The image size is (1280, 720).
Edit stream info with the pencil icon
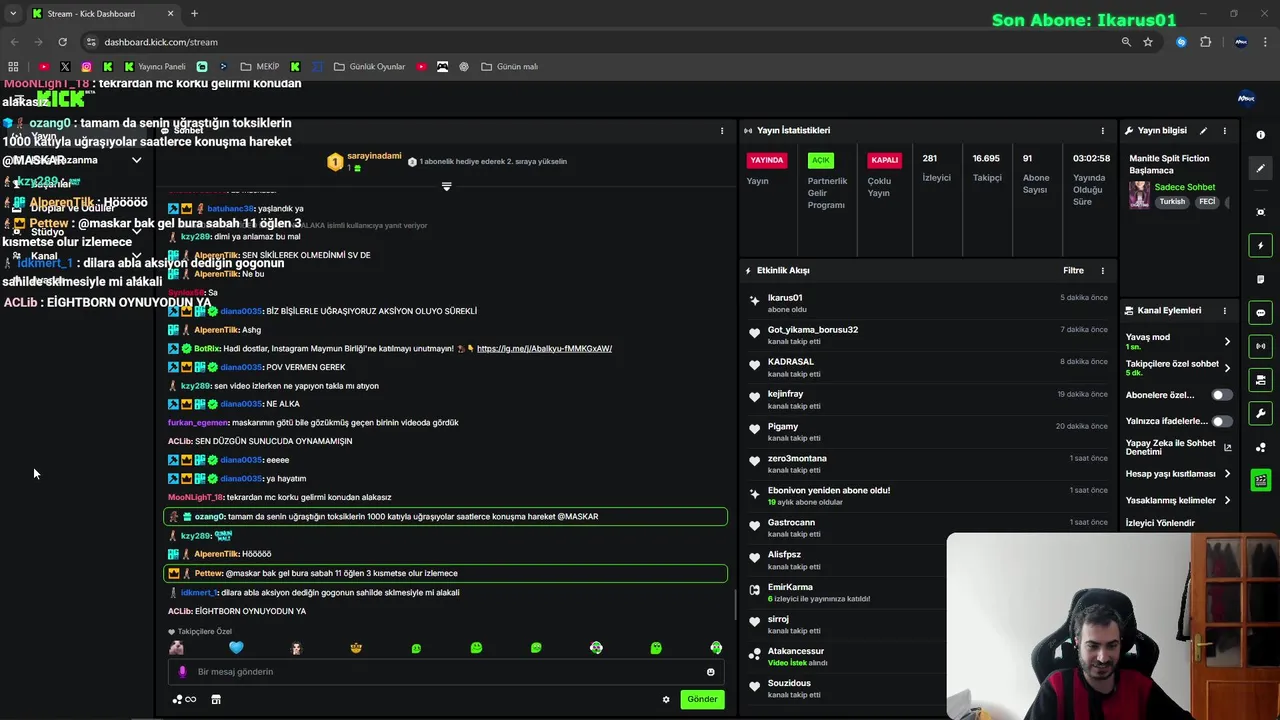coord(1203,131)
